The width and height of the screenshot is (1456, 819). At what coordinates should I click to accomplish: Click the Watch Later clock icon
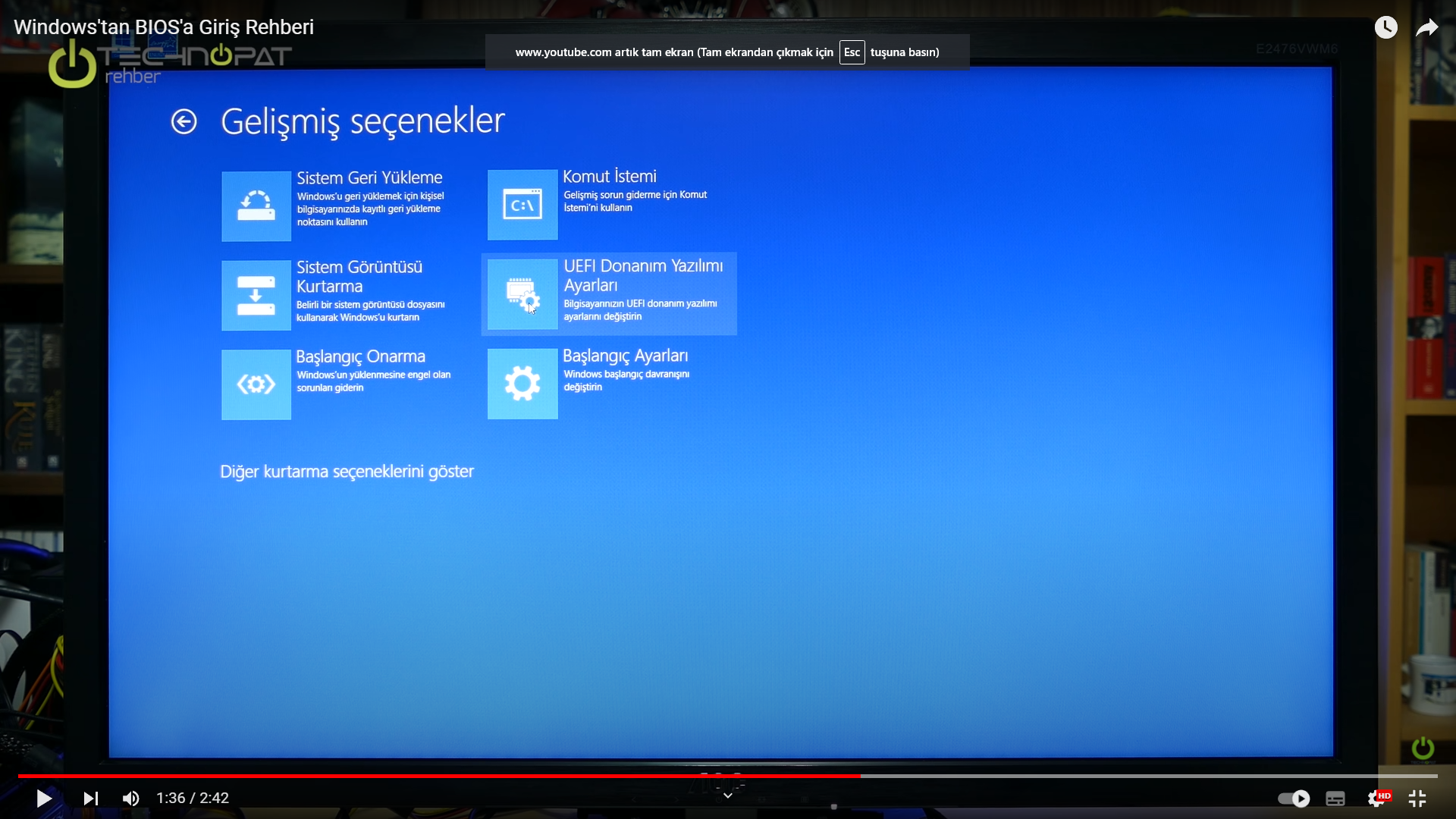pos(1385,28)
